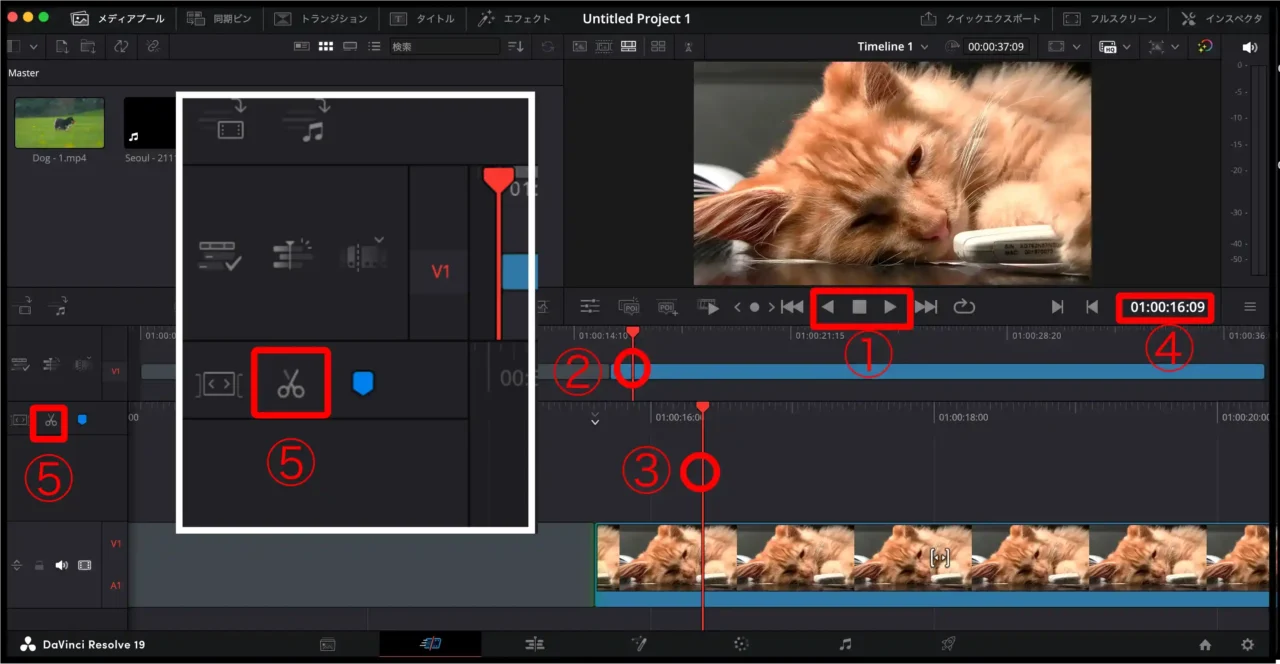Screen dimensions: 1280x664
Task: Click the sort media pool icon
Action: click(515, 47)
